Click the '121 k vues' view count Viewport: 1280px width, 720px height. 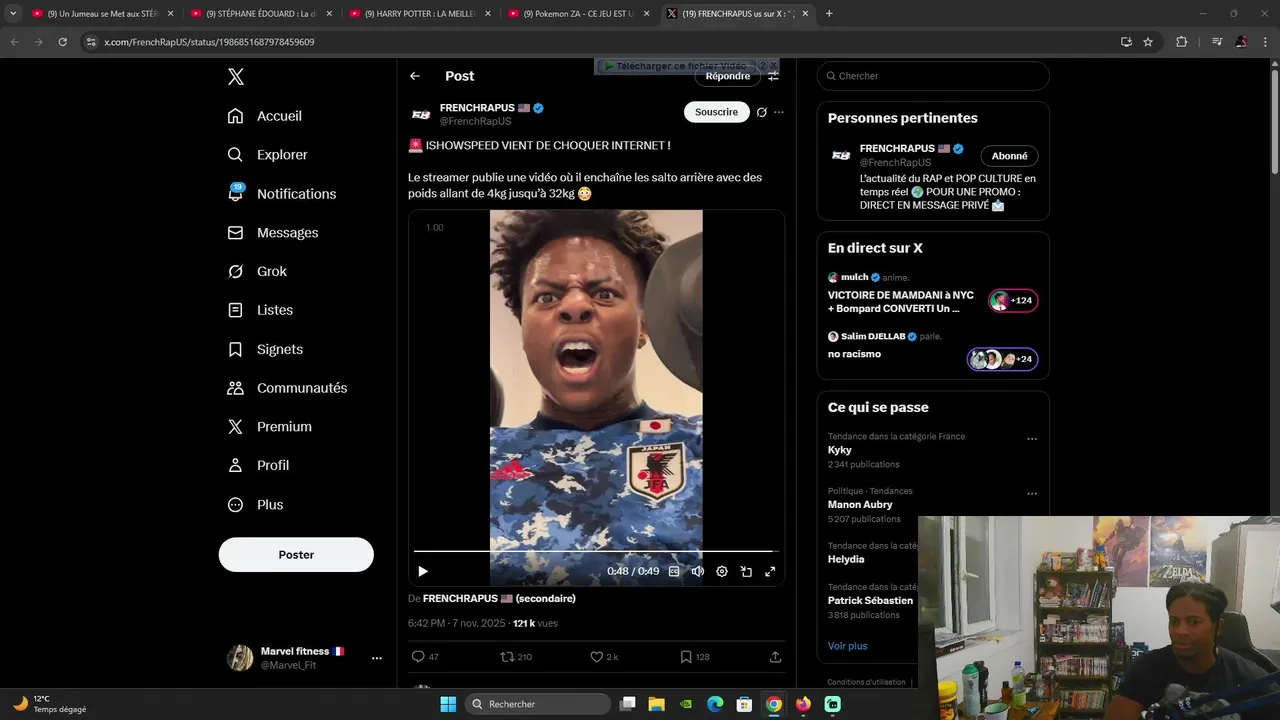[x=535, y=623]
